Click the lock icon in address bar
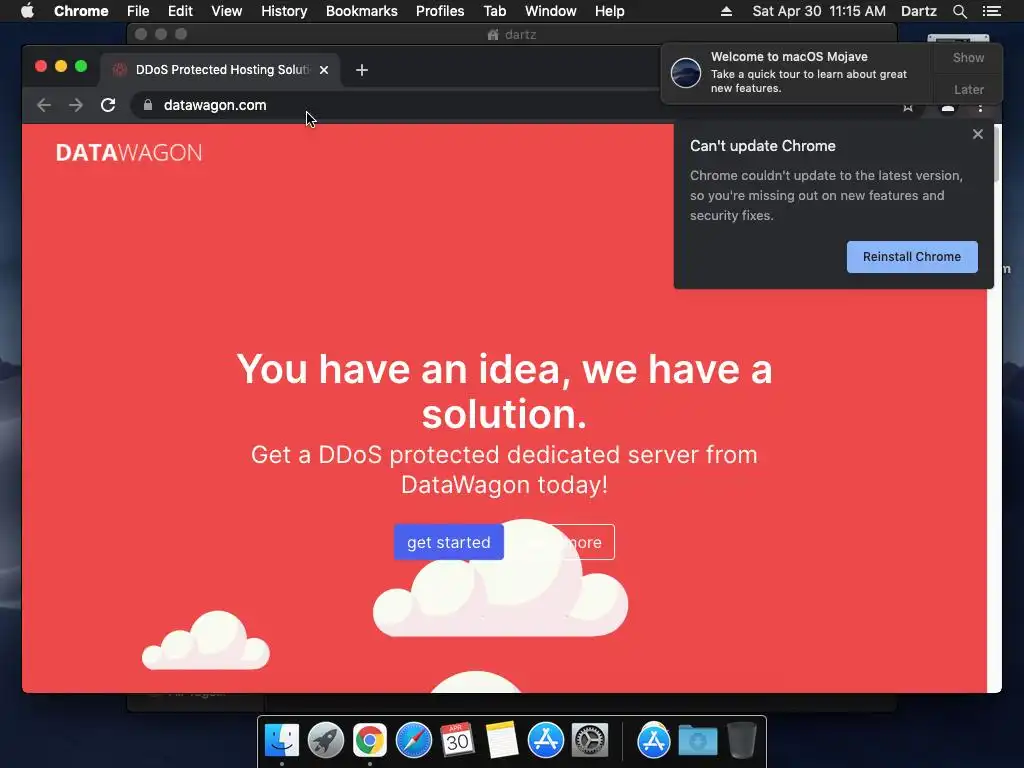The width and height of the screenshot is (1024, 768). (148, 105)
